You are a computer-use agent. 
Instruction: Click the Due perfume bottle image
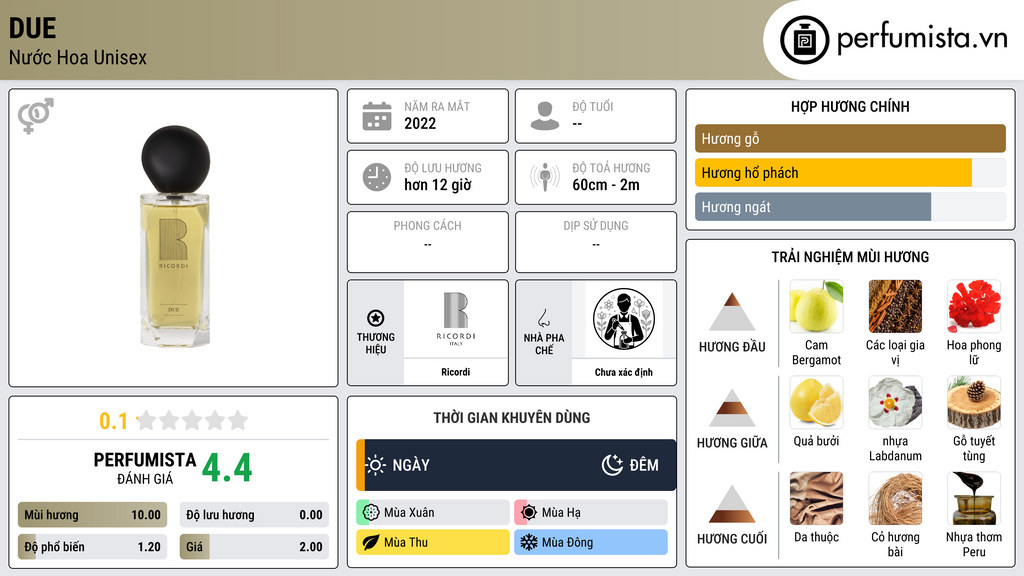175,236
